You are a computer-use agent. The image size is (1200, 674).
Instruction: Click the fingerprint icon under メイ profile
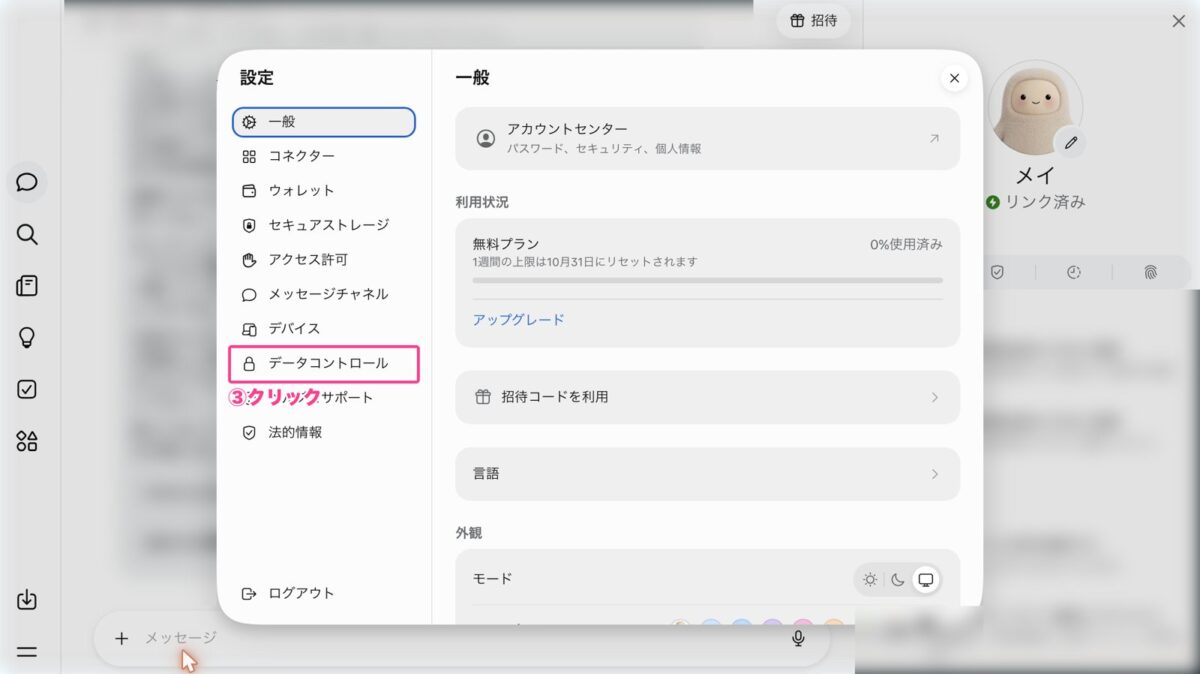(x=1151, y=272)
